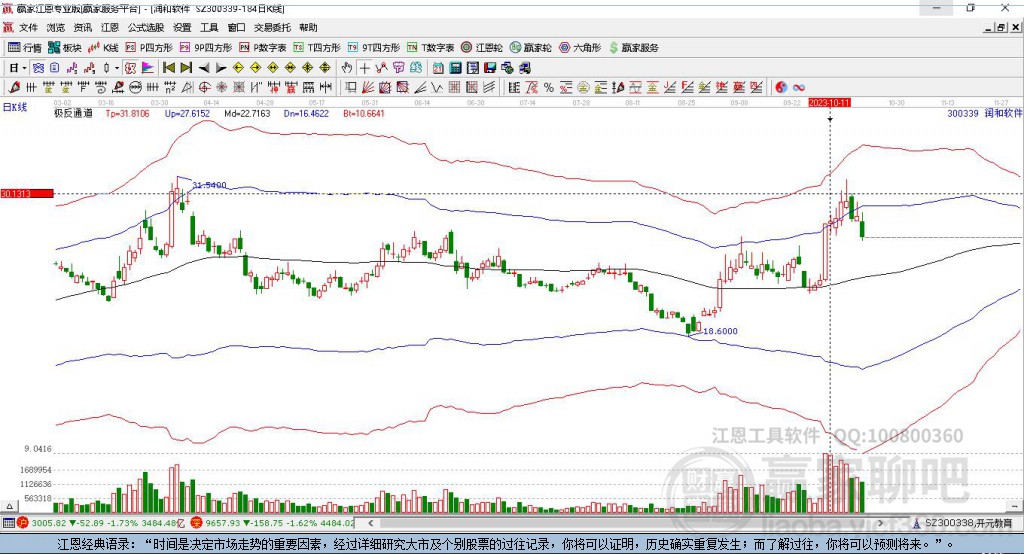1024x554 pixels.
Task: Expand using down triangle at bottom right
Action: click(1015, 506)
